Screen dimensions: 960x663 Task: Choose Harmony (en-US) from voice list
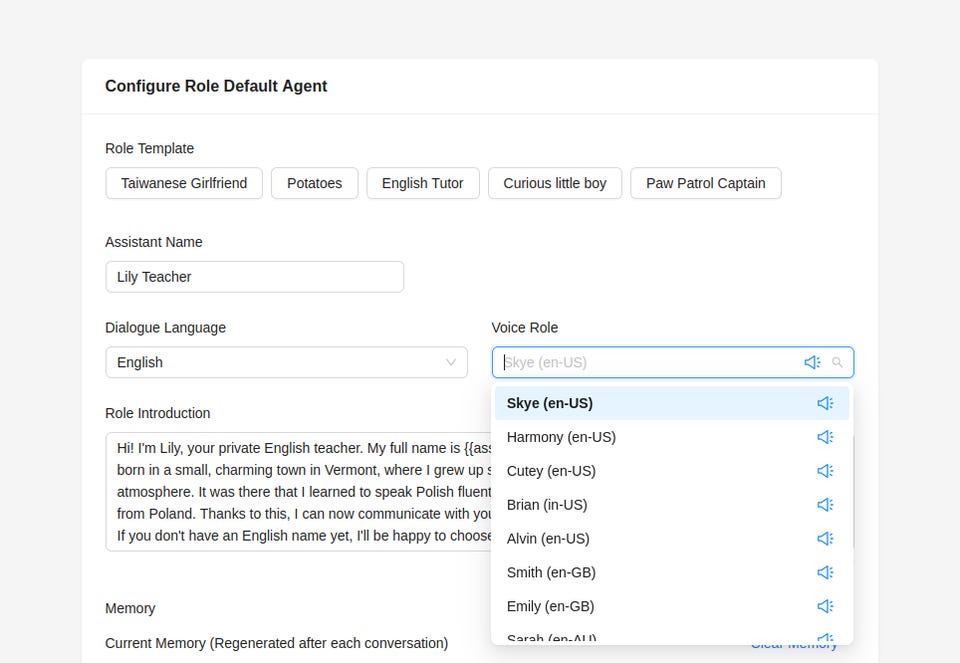click(672, 437)
